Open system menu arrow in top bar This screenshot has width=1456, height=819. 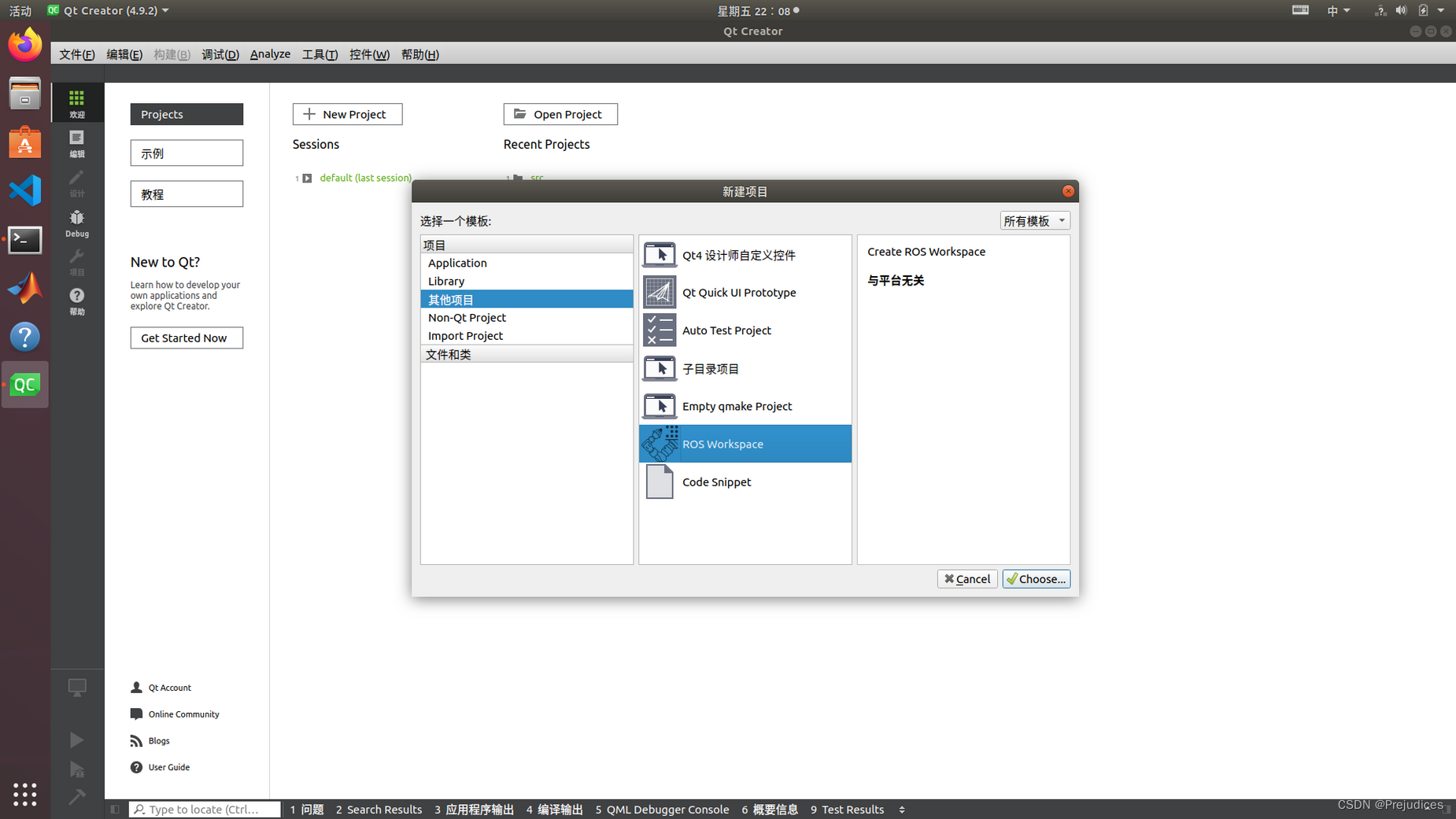point(1440,10)
